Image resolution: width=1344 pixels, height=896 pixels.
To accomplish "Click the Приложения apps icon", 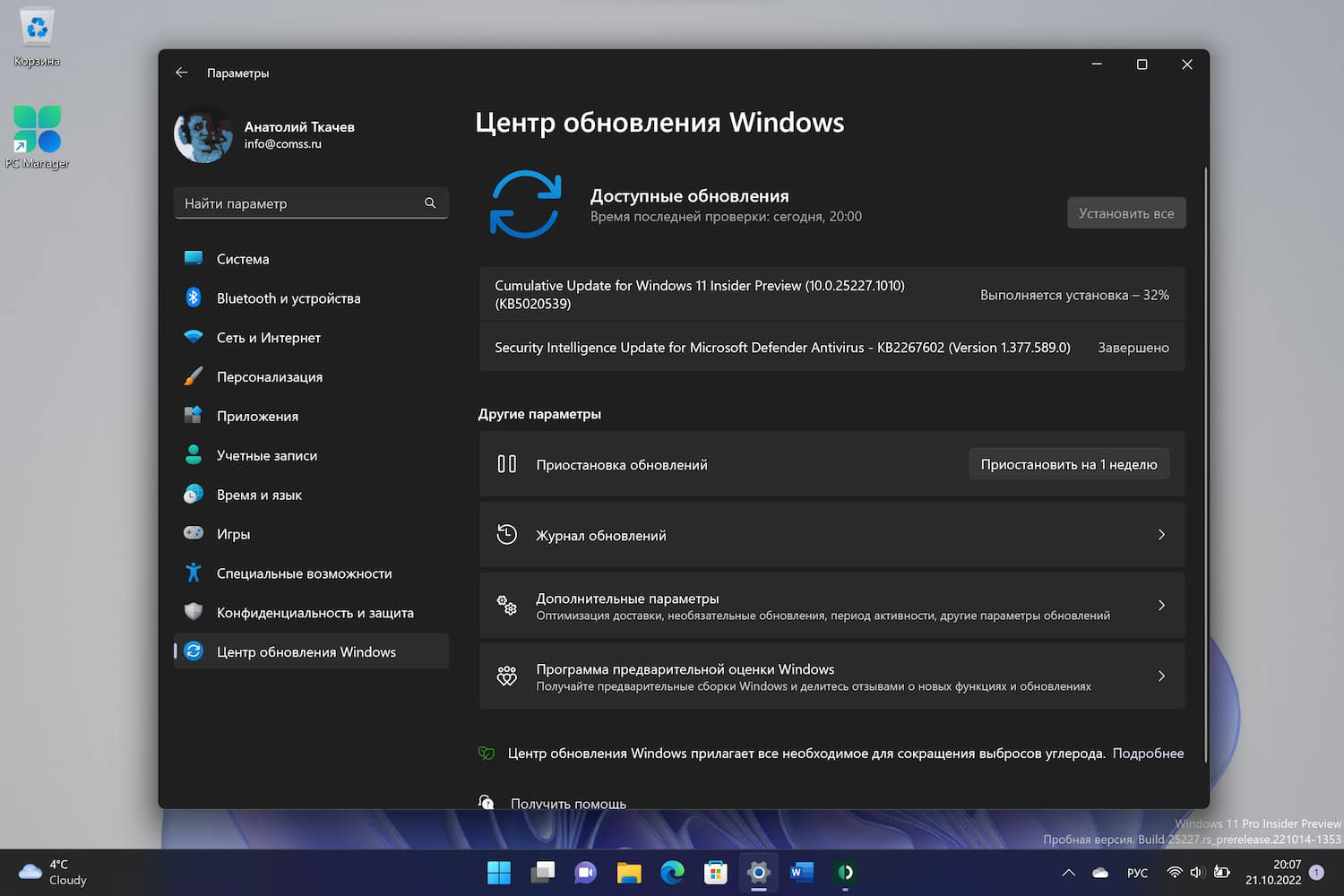I will (194, 415).
